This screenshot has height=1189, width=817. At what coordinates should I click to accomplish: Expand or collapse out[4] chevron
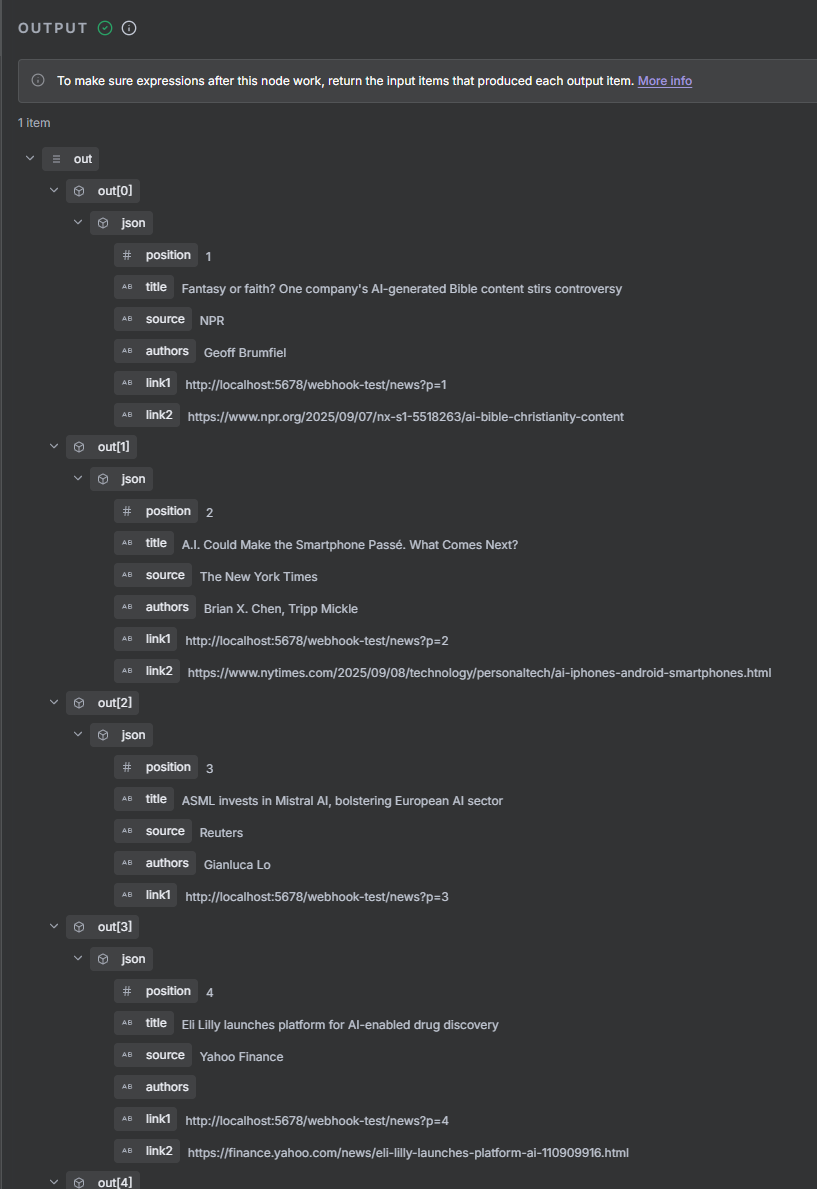[54, 1181]
